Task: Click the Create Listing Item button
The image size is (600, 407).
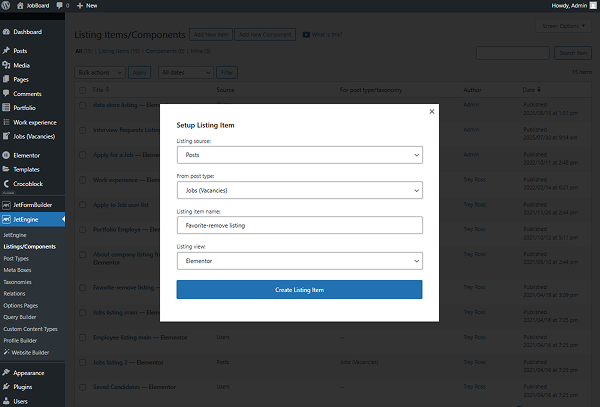Action: [299, 290]
